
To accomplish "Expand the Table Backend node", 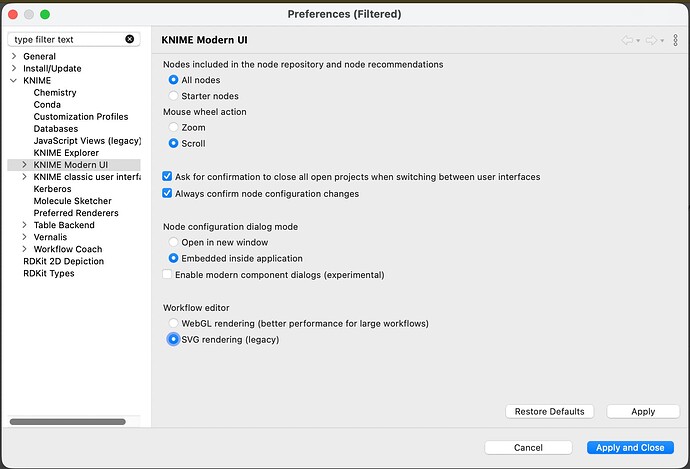I will pyautogui.click(x=25, y=225).
